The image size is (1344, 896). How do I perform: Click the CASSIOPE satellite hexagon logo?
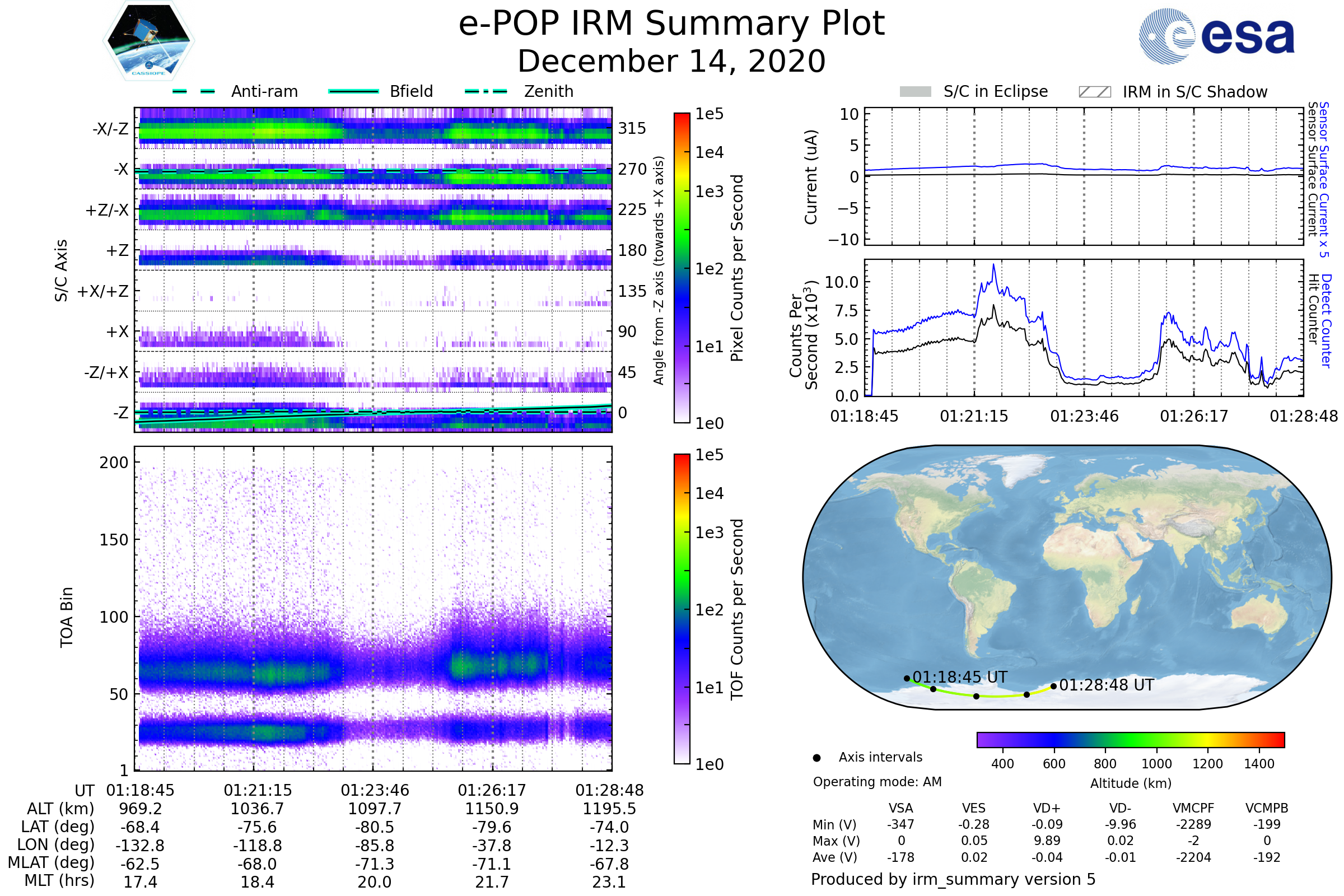point(148,41)
